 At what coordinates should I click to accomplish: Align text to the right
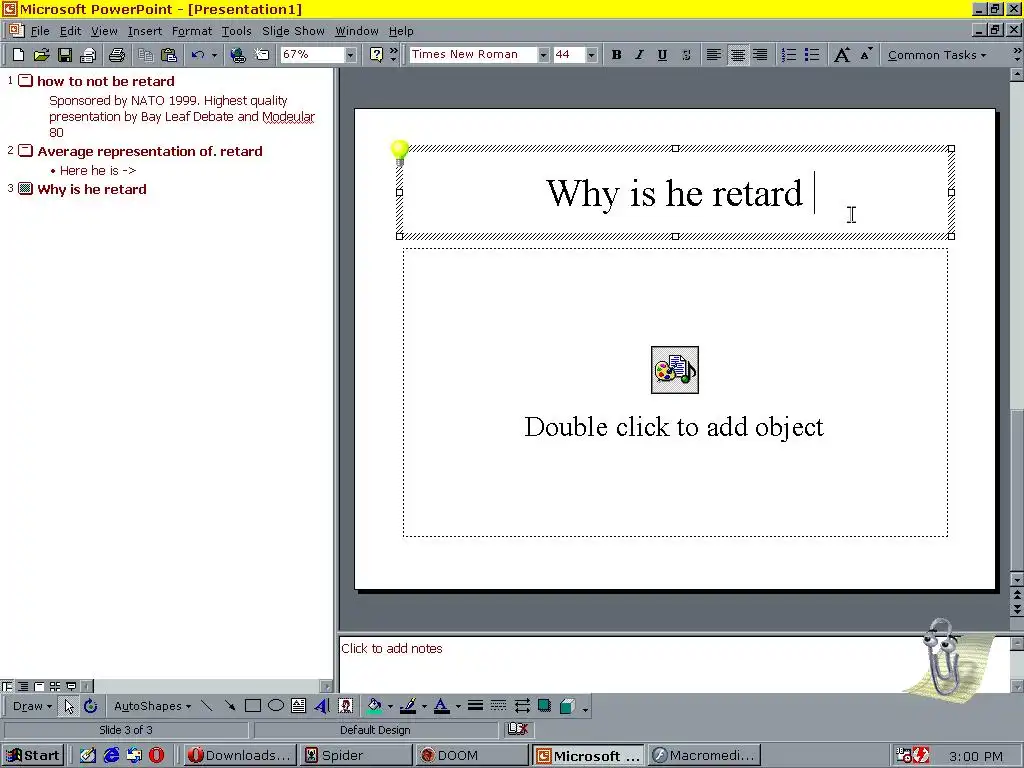760,55
